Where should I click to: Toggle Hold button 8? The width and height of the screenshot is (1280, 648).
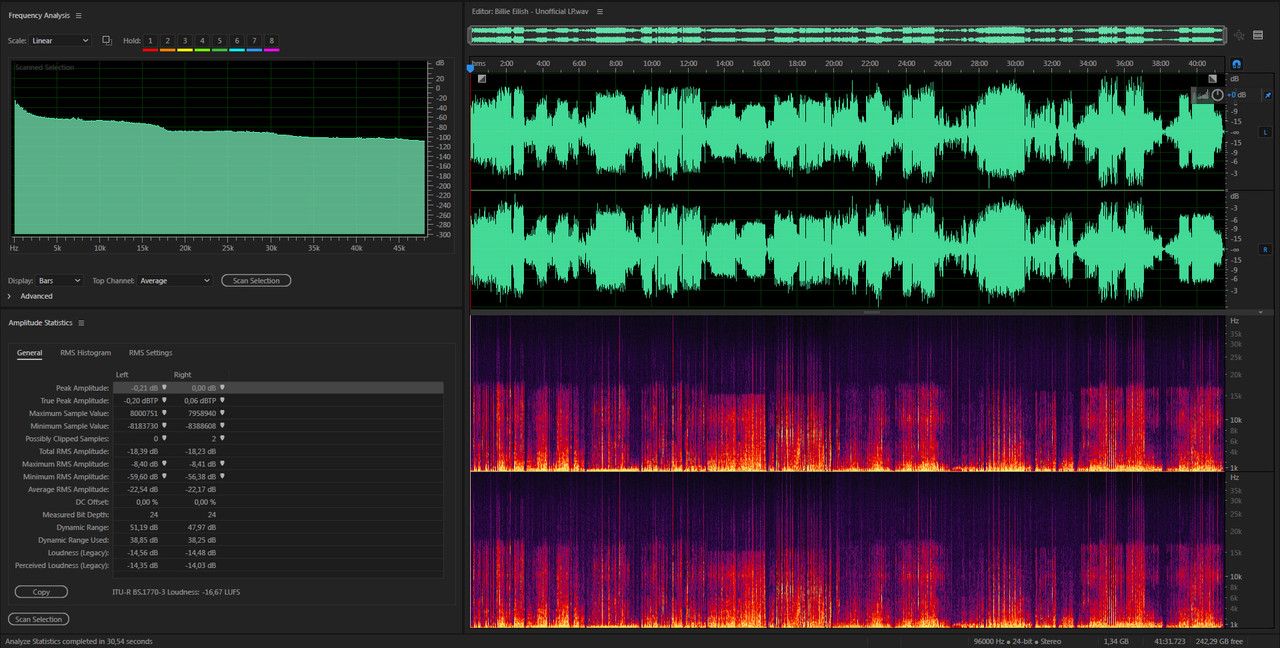click(271, 41)
